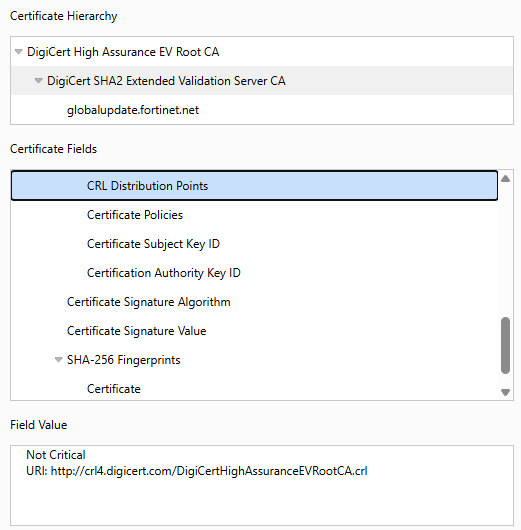521x530 pixels.
Task: Click the scroll up arrow in Certificate Fields
Action: (x=505, y=178)
